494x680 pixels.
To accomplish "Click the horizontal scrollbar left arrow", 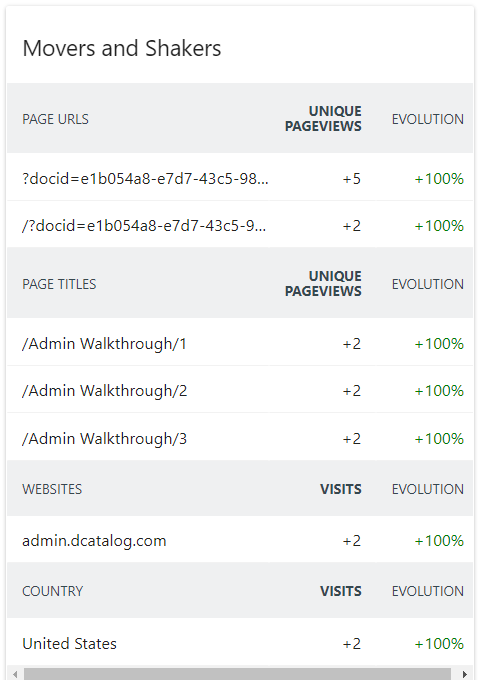I will click(15, 674).
